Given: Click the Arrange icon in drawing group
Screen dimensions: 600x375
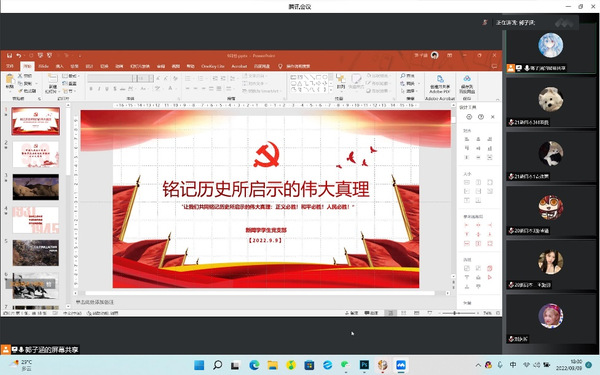Looking at the screenshot, I should (x=340, y=82).
